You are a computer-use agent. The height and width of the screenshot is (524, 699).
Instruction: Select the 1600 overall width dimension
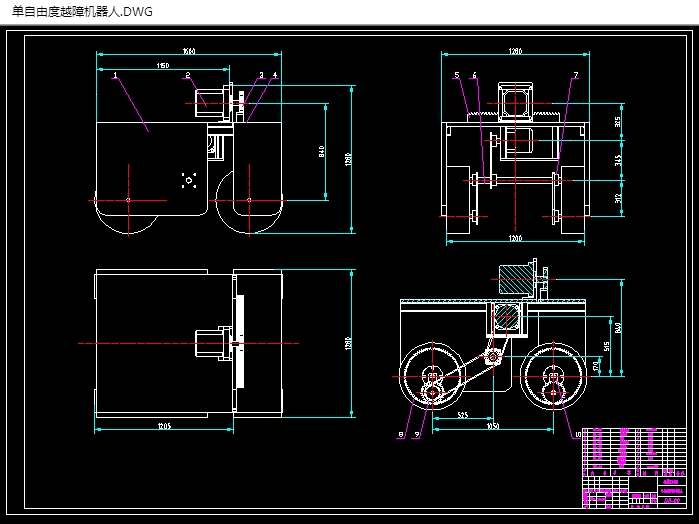189,51
